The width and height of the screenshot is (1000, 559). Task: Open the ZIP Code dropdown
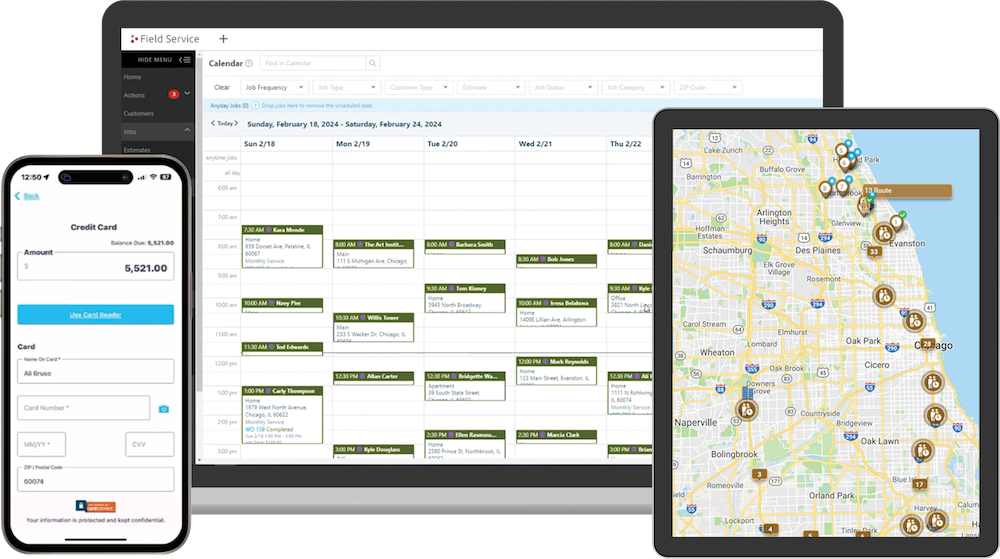click(708, 87)
